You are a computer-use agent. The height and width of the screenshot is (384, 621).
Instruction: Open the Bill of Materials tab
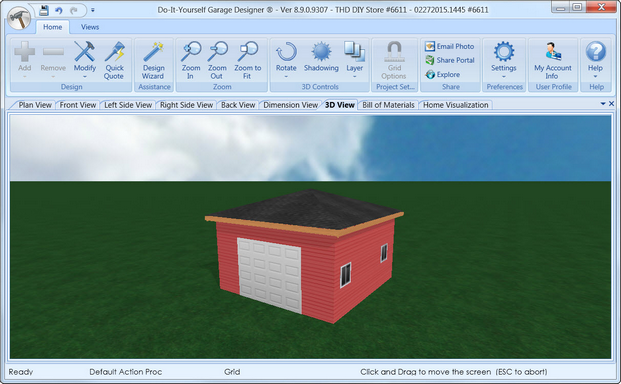388,105
